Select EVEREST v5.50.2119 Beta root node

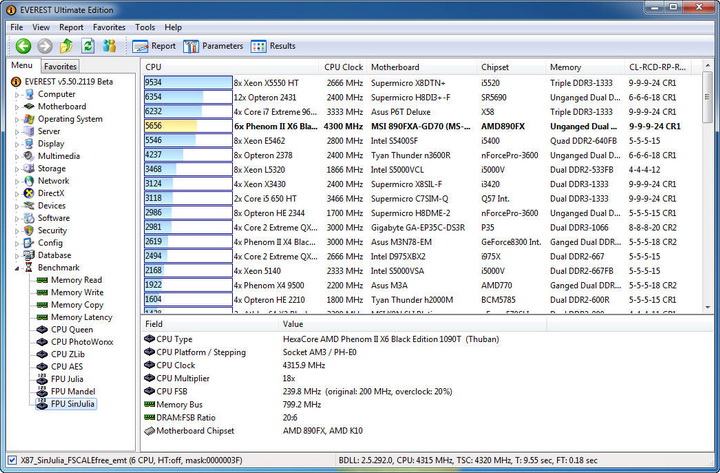pyautogui.click(x=62, y=82)
